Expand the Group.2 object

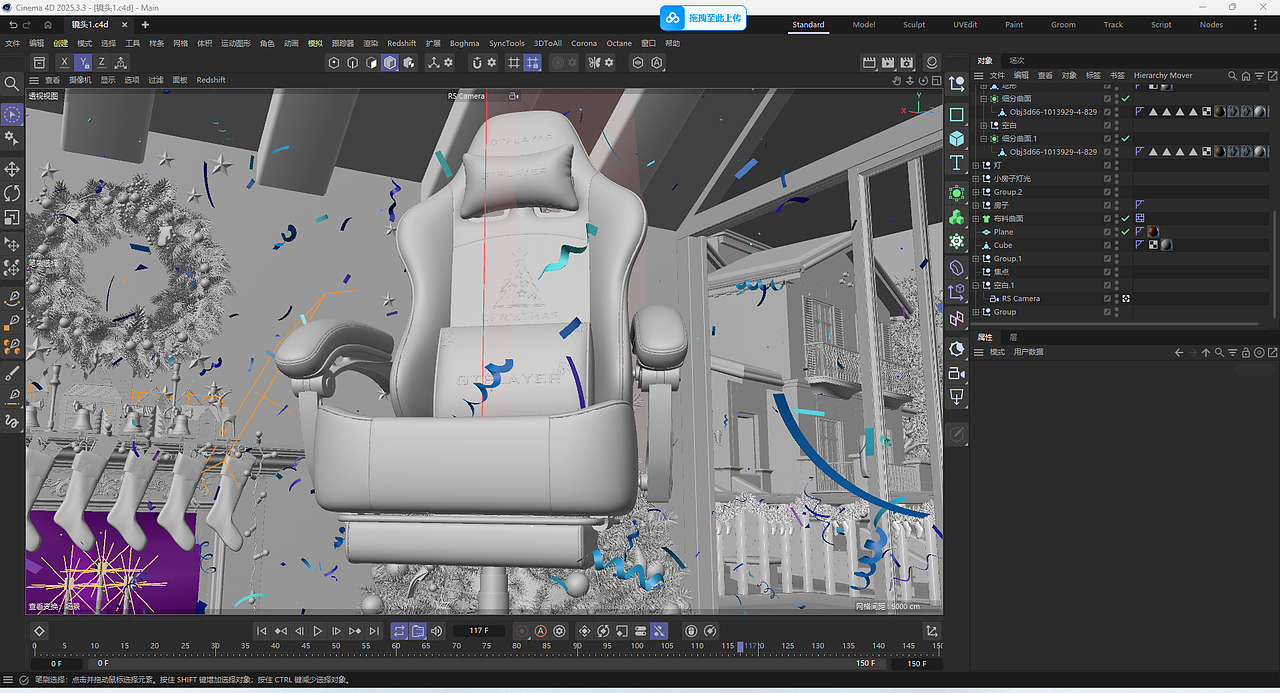click(x=976, y=192)
